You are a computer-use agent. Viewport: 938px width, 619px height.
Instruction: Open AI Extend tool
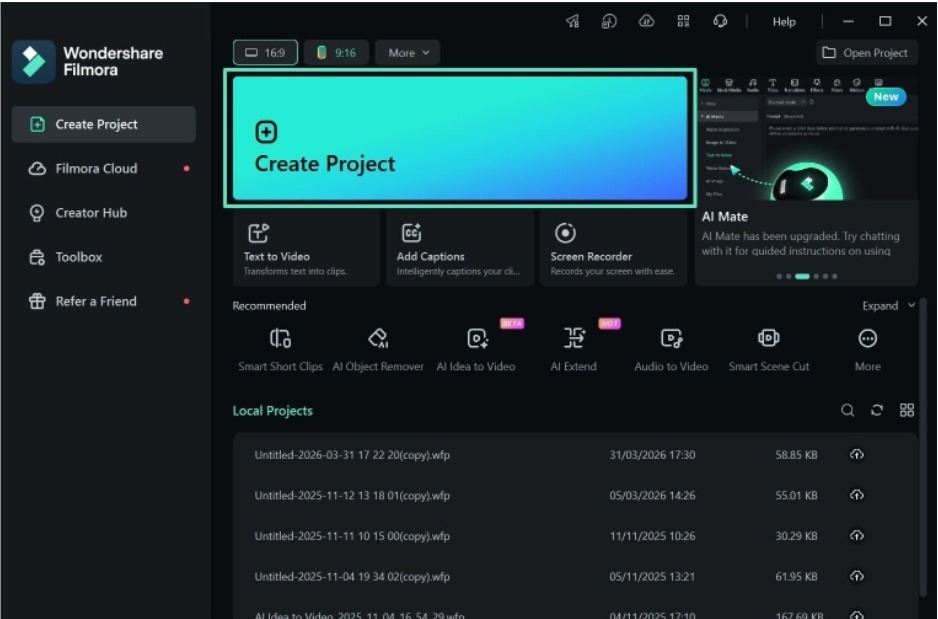(573, 349)
